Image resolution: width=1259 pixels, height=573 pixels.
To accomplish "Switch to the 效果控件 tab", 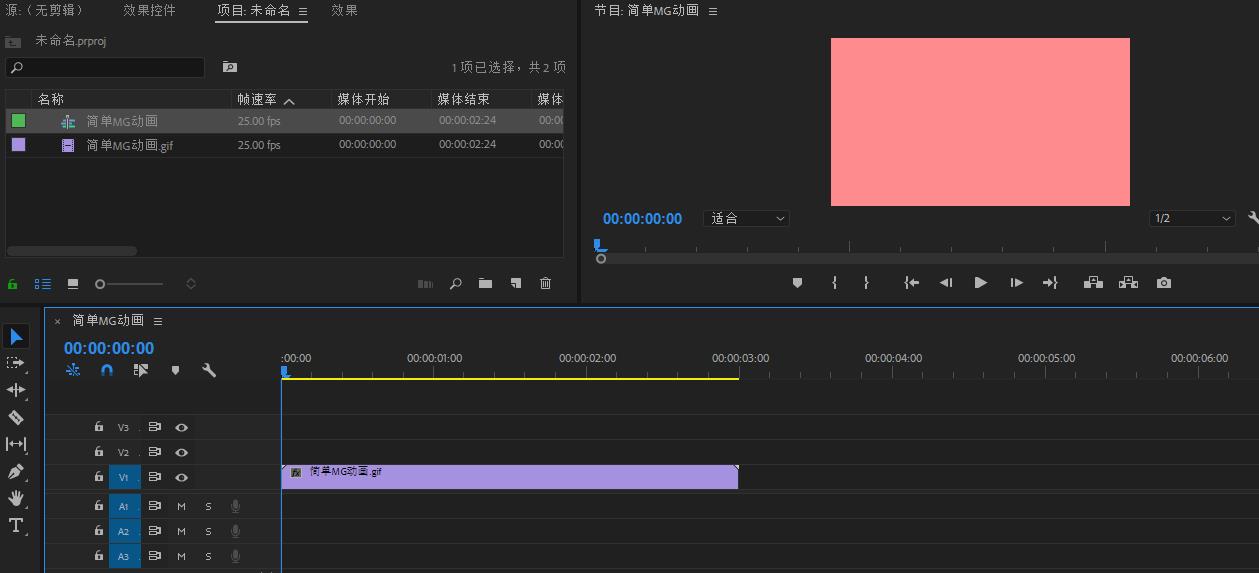I will pos(149,10).
